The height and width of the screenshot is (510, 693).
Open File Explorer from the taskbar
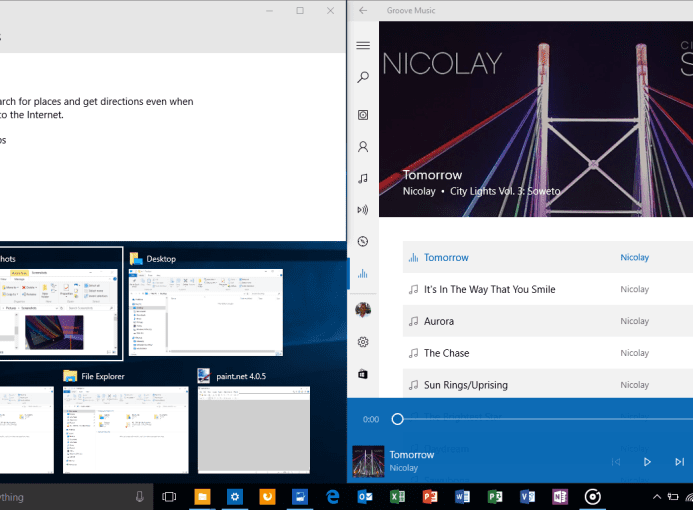pyautogui.click(x=202, y=497)
